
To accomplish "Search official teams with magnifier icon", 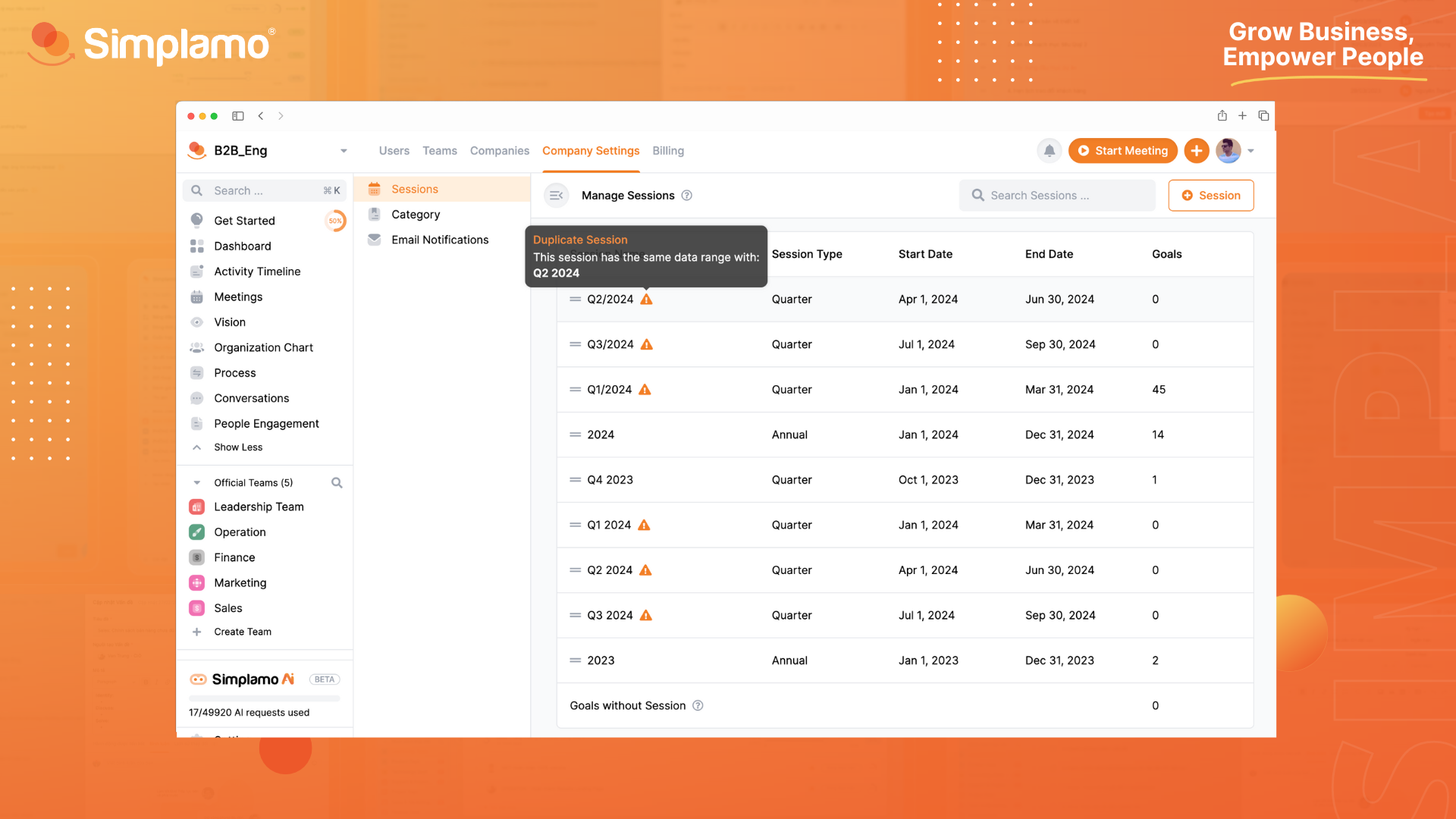I will [337, 483].
